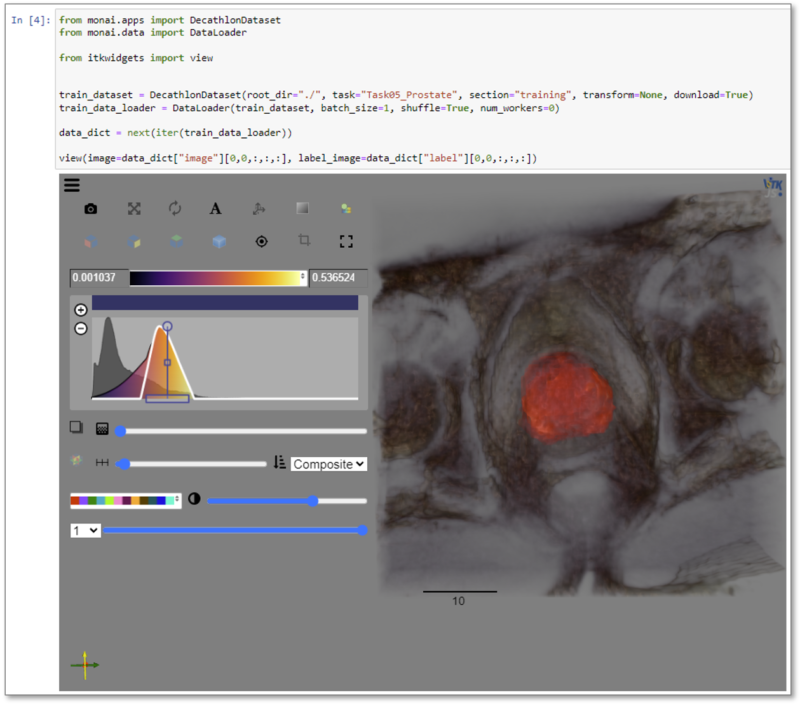Screen dimensions: 800x704
Task: Click the plus zoom button on the histogram
Action: click(x=80, y=309)
